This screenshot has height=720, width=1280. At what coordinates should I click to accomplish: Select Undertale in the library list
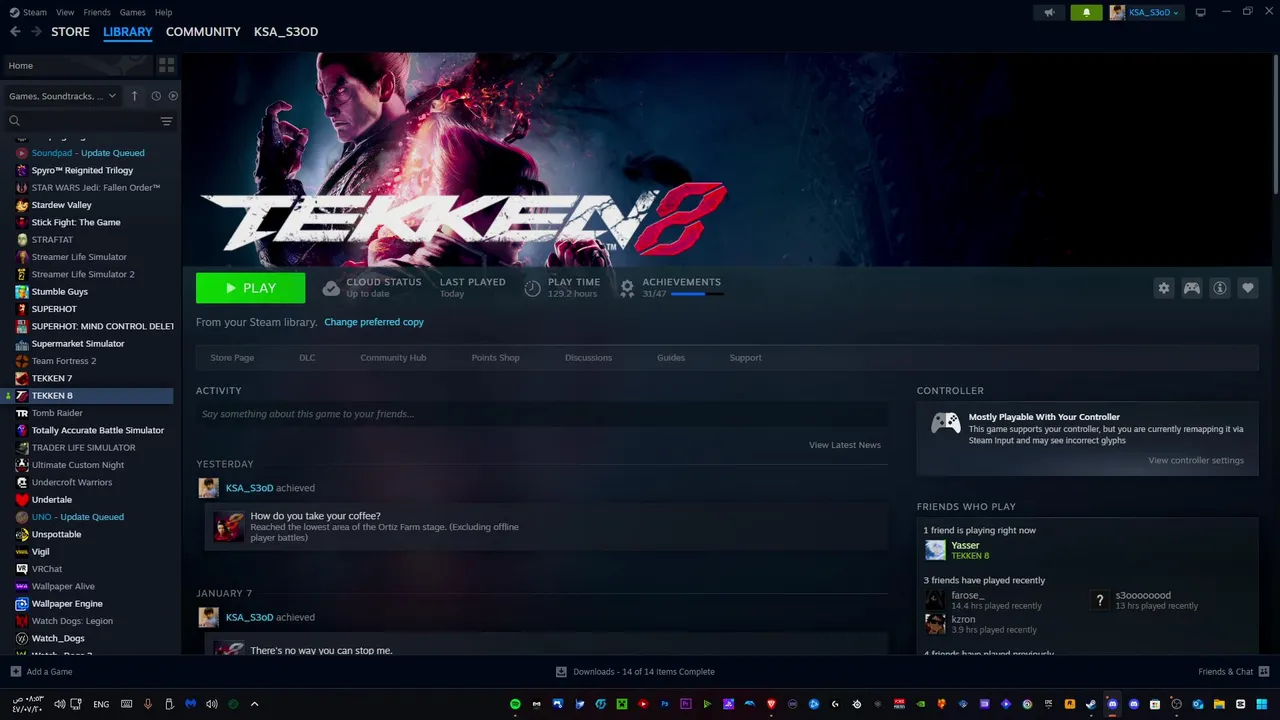(x=51, y=500)
